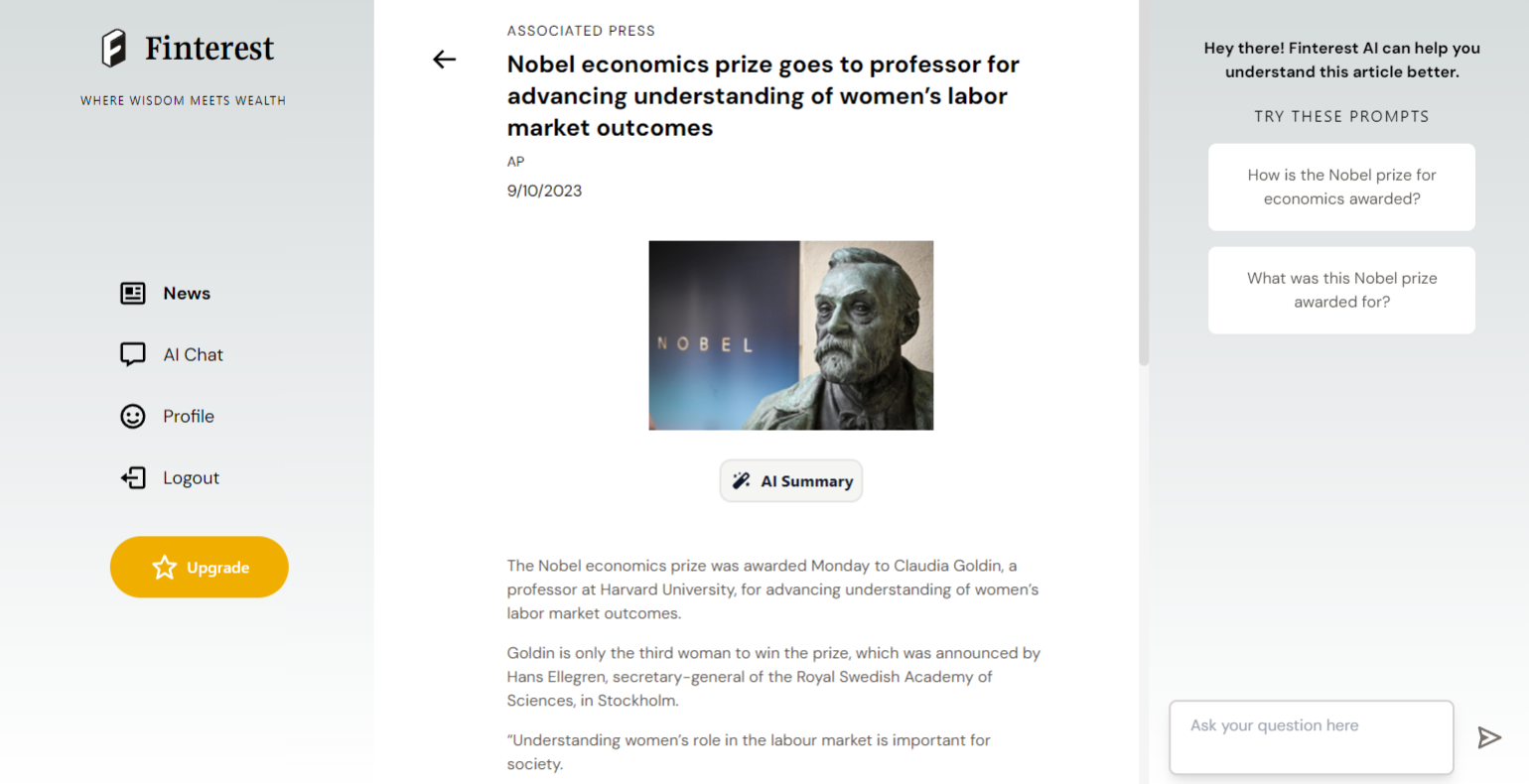The image size is (1529, 784).
Task: Generate the AI Summary
Action: 791,480
